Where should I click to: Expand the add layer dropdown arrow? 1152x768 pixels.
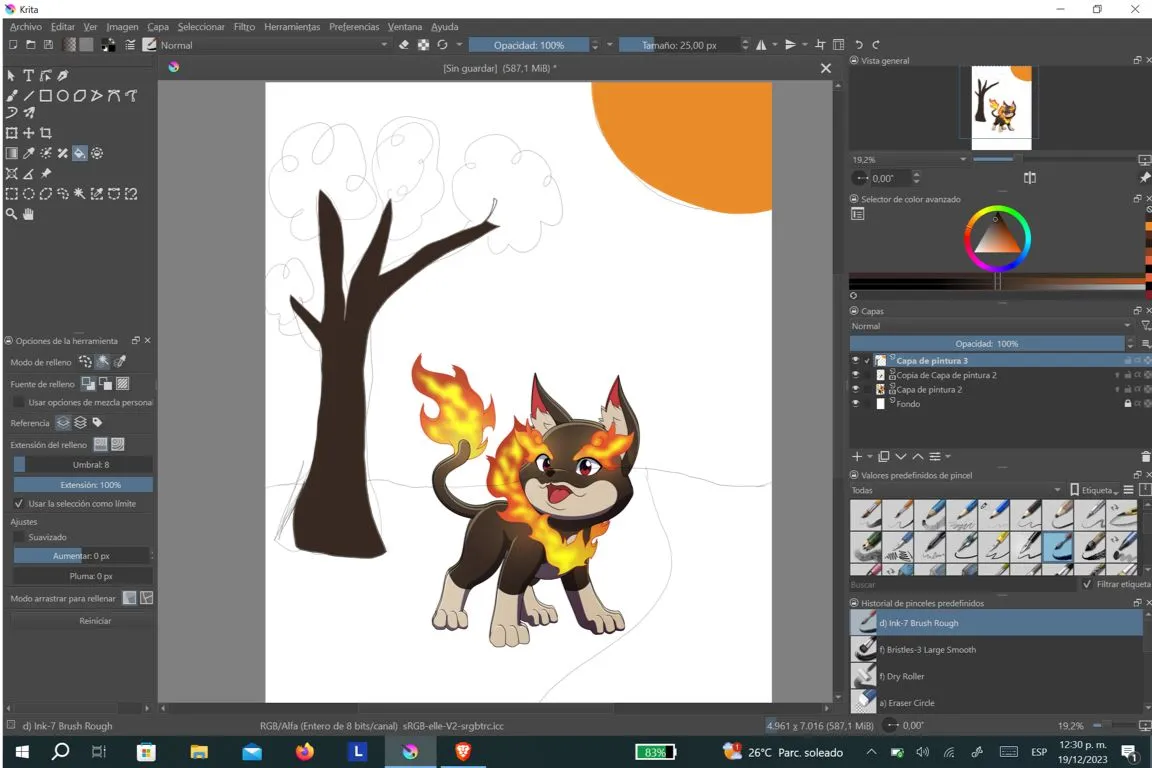click(x=870, y=456)
